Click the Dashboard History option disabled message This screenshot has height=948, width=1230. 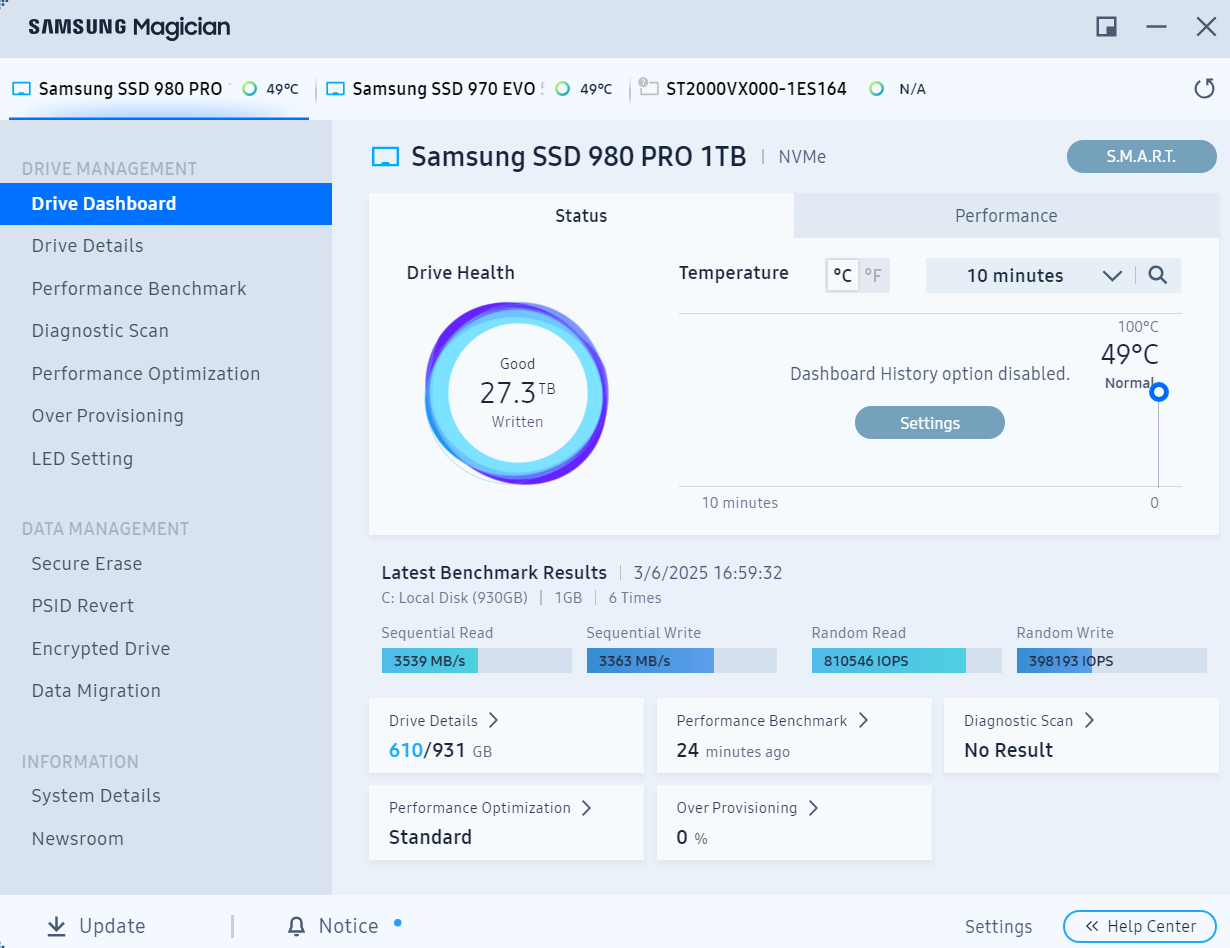(930, 374)
